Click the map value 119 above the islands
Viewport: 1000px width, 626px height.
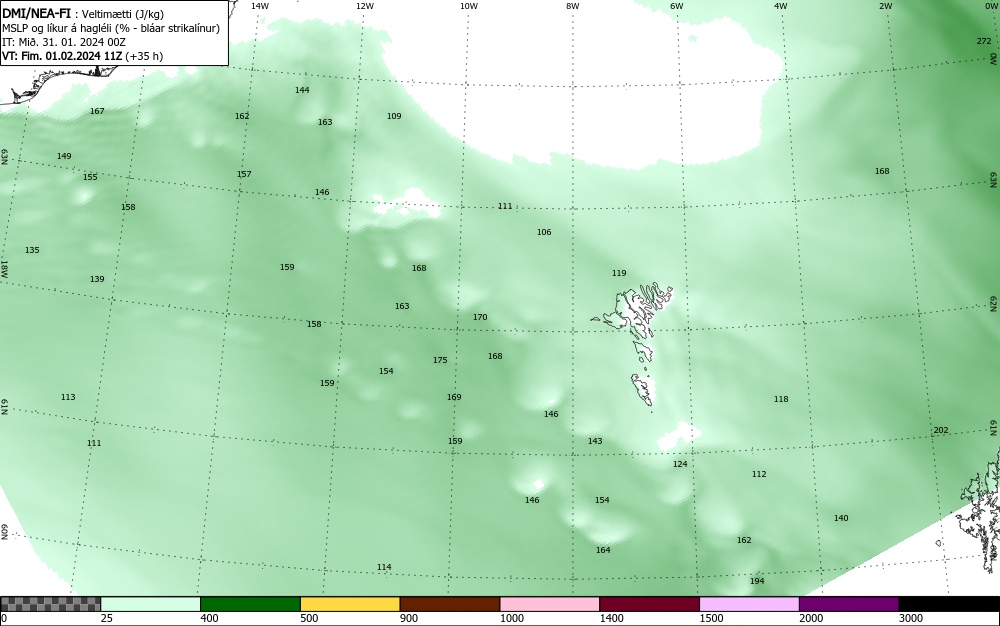619,273
